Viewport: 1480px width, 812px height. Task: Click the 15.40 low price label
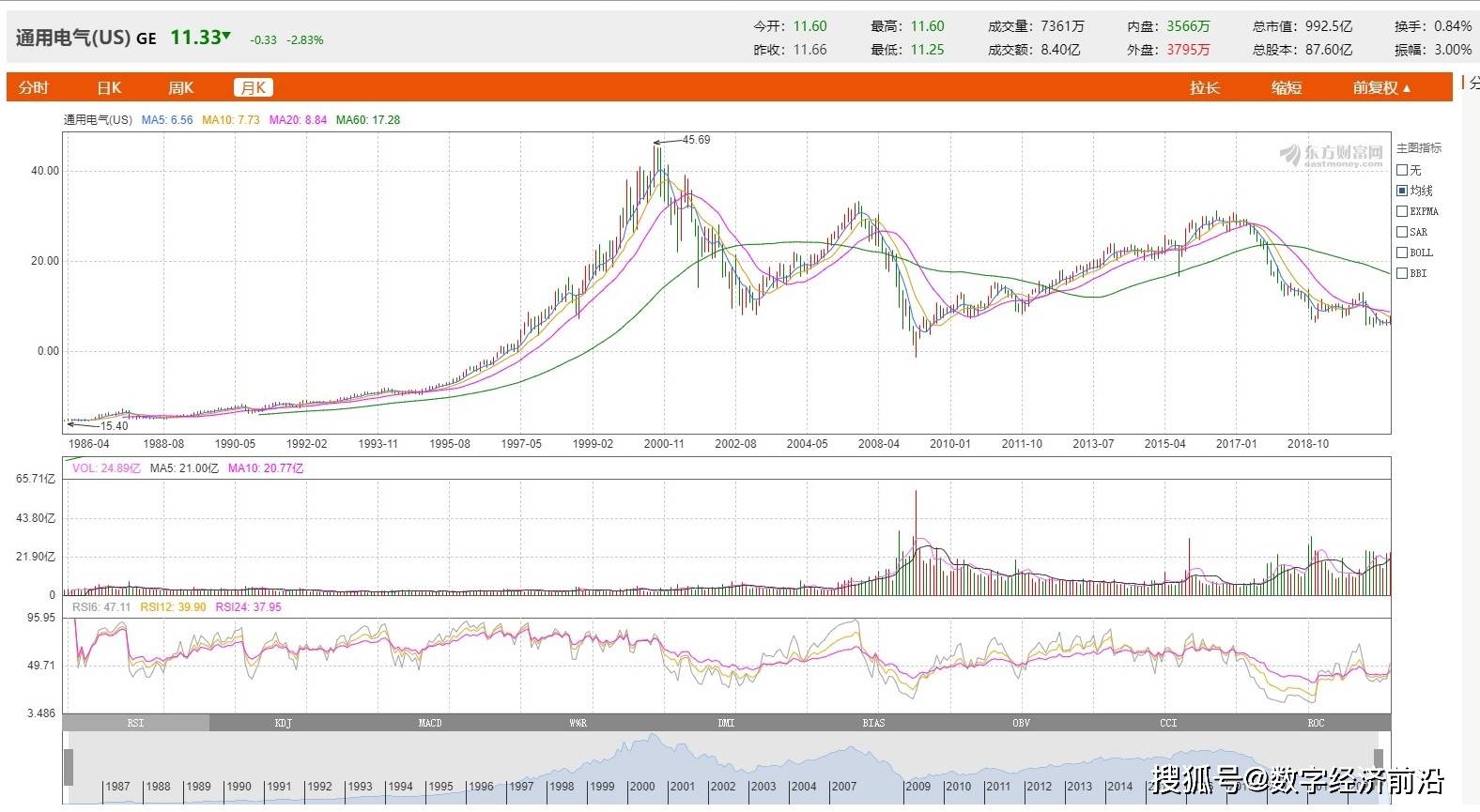coord(114,426)
